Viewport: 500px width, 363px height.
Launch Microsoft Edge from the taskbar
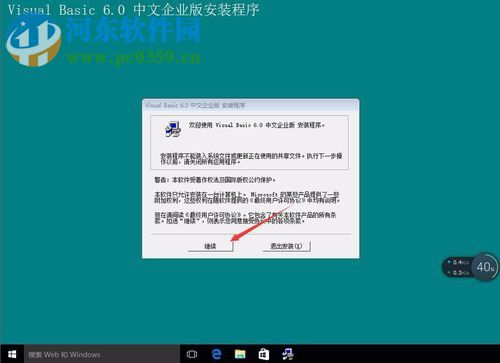pos(216,354)
